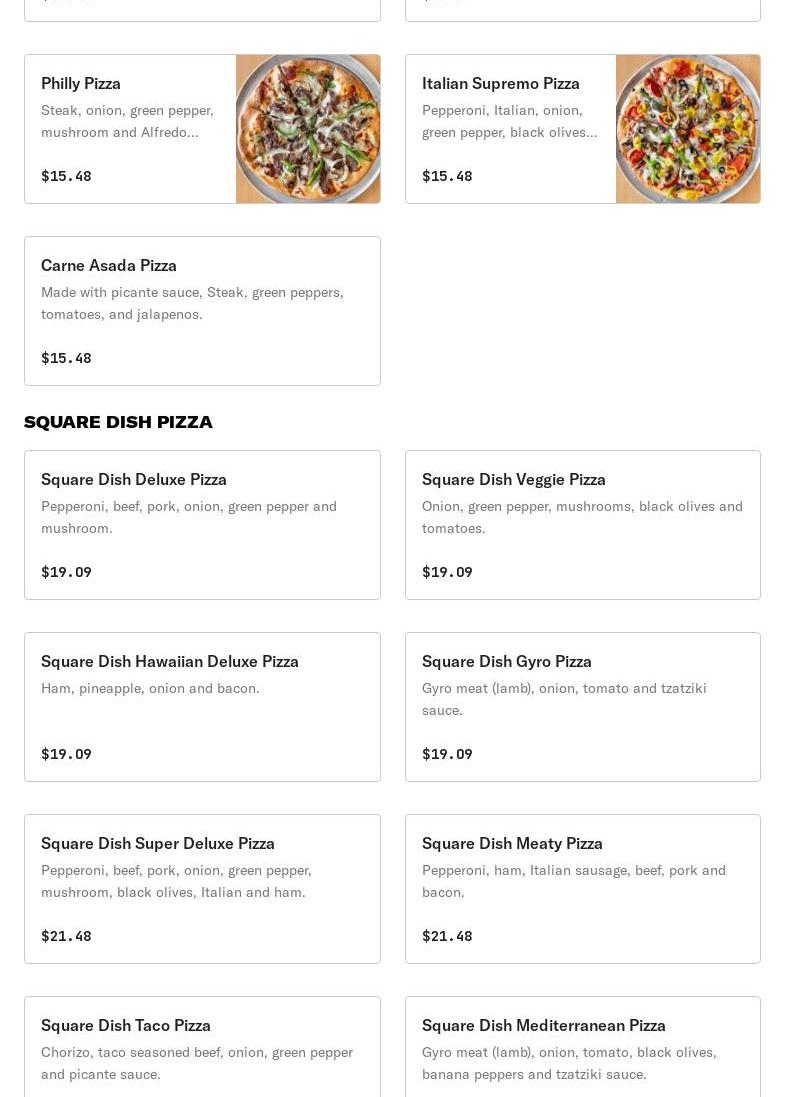Click the Philly Pizza ingredients description

(x=127, y=121)
